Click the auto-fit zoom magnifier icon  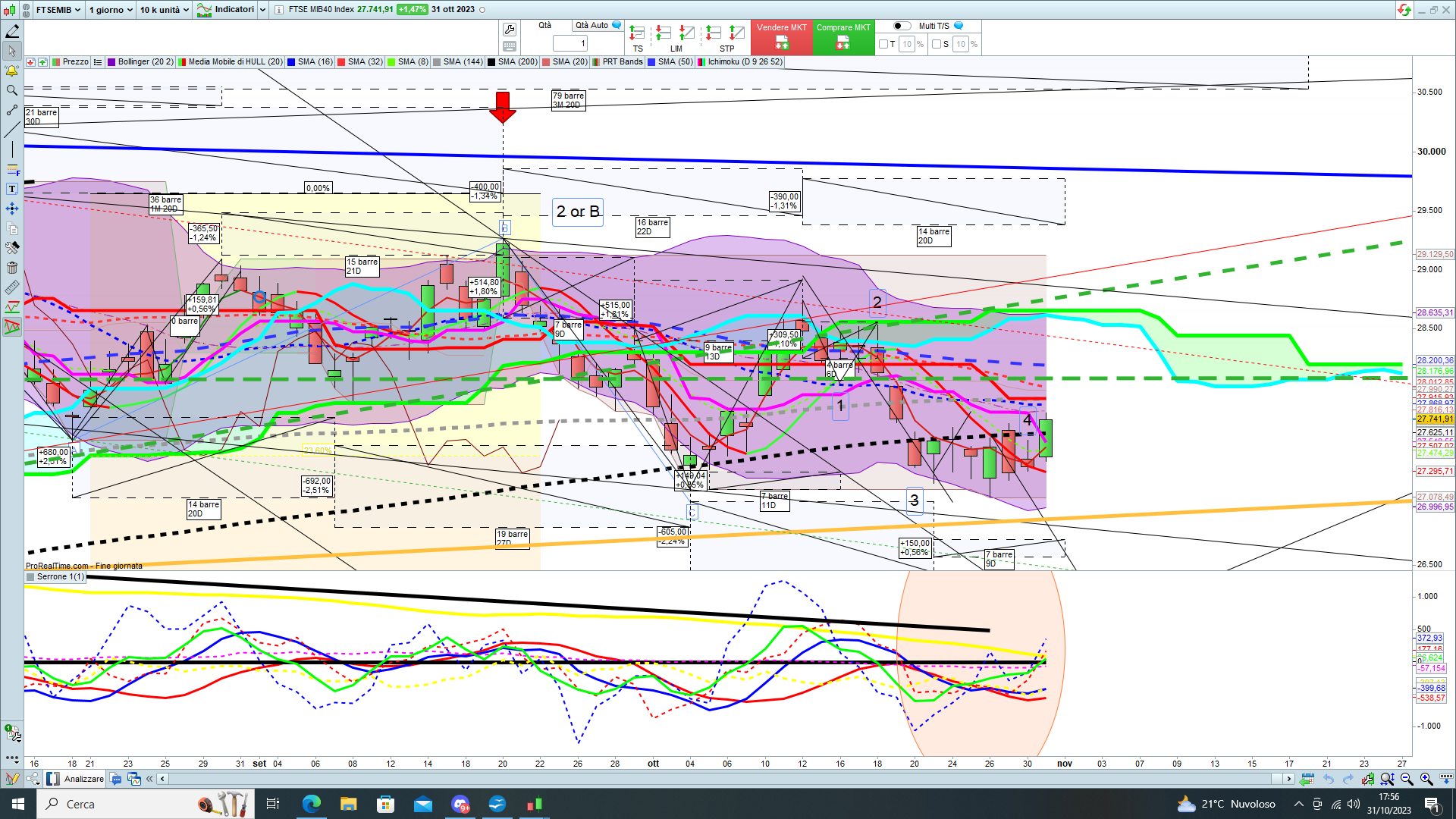click(1387, 779)
